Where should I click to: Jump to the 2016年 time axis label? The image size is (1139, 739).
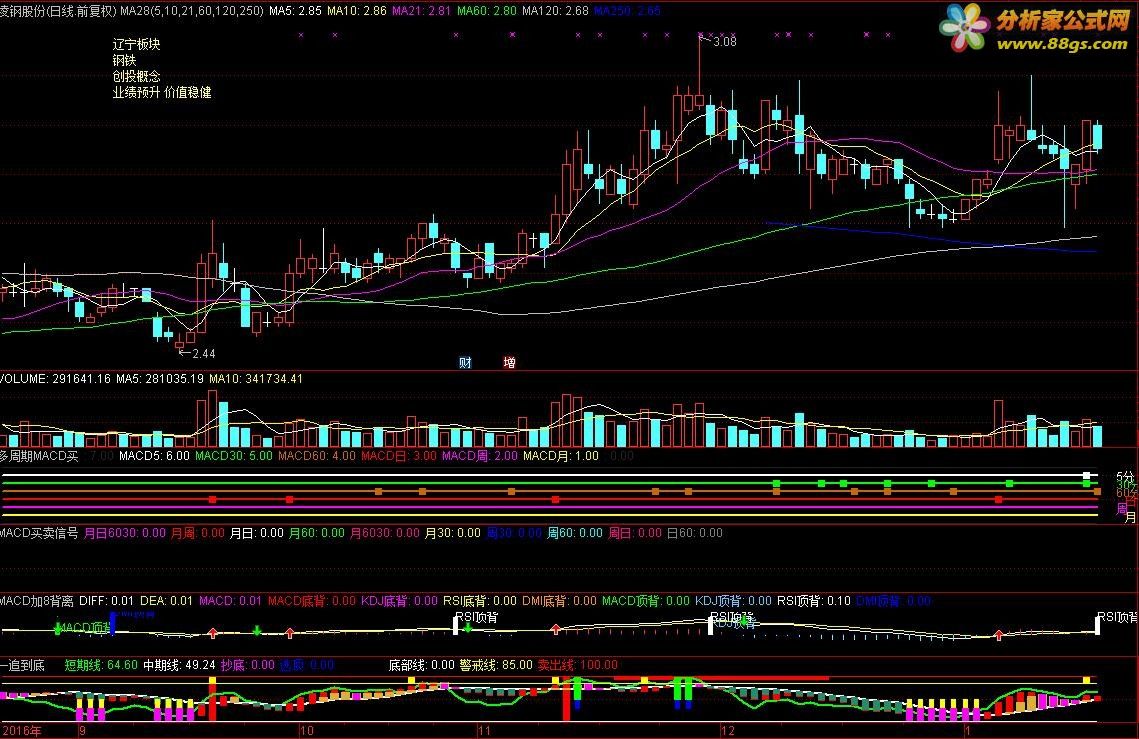point(22,730)
